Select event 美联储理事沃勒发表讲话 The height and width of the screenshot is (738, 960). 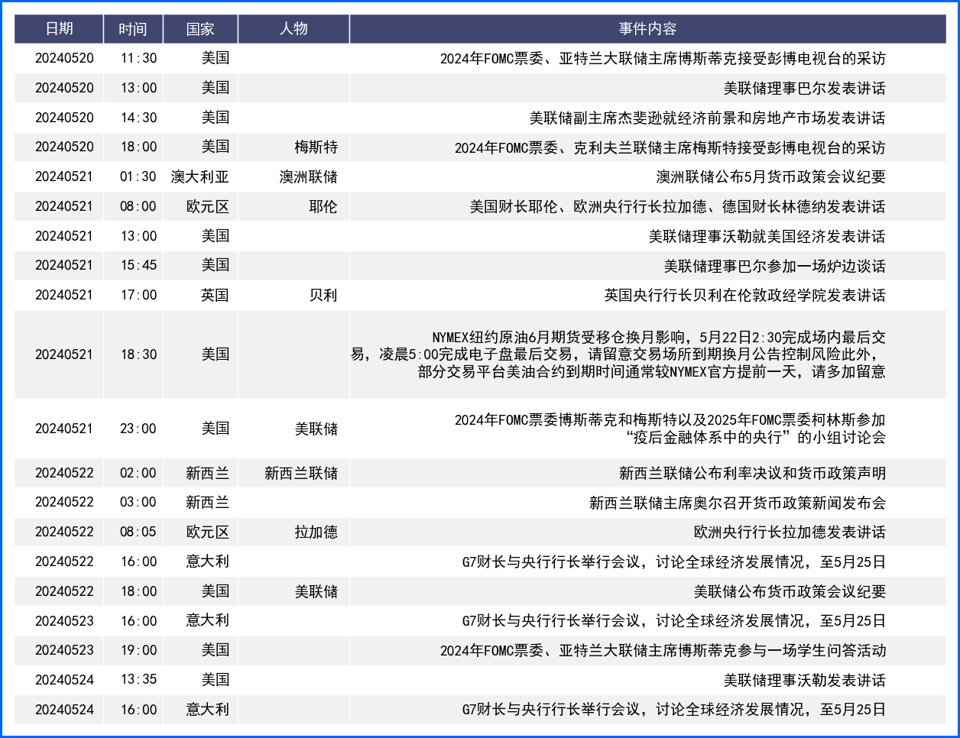pyautogui.click(x=804, y=680)
